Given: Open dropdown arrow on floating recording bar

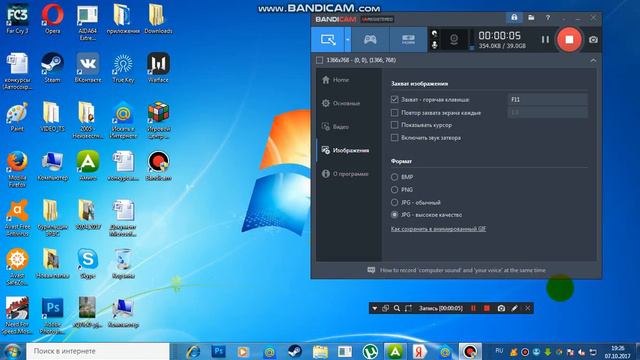Looking at the screenshot, I should [375, 309].
